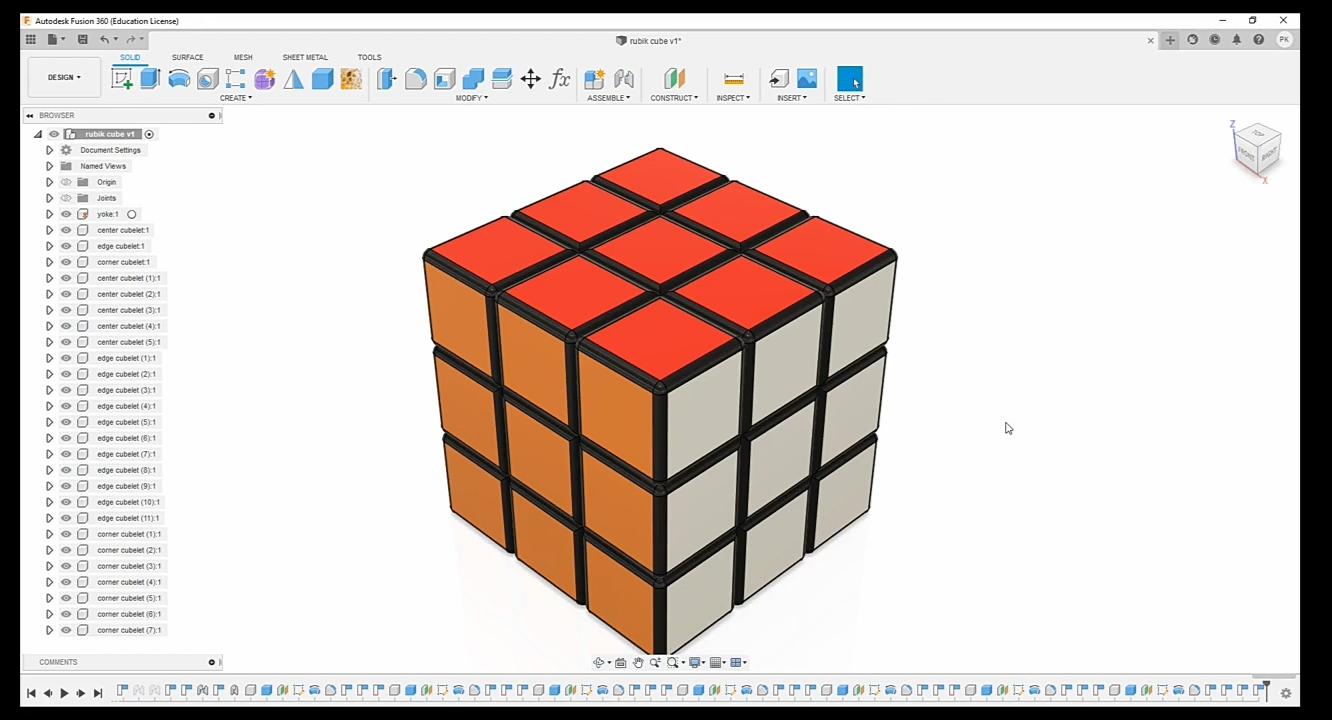Activate rubik cube v1 root radio button
Viewport: 1332px width, 720px height.
[x=149, y=134]
